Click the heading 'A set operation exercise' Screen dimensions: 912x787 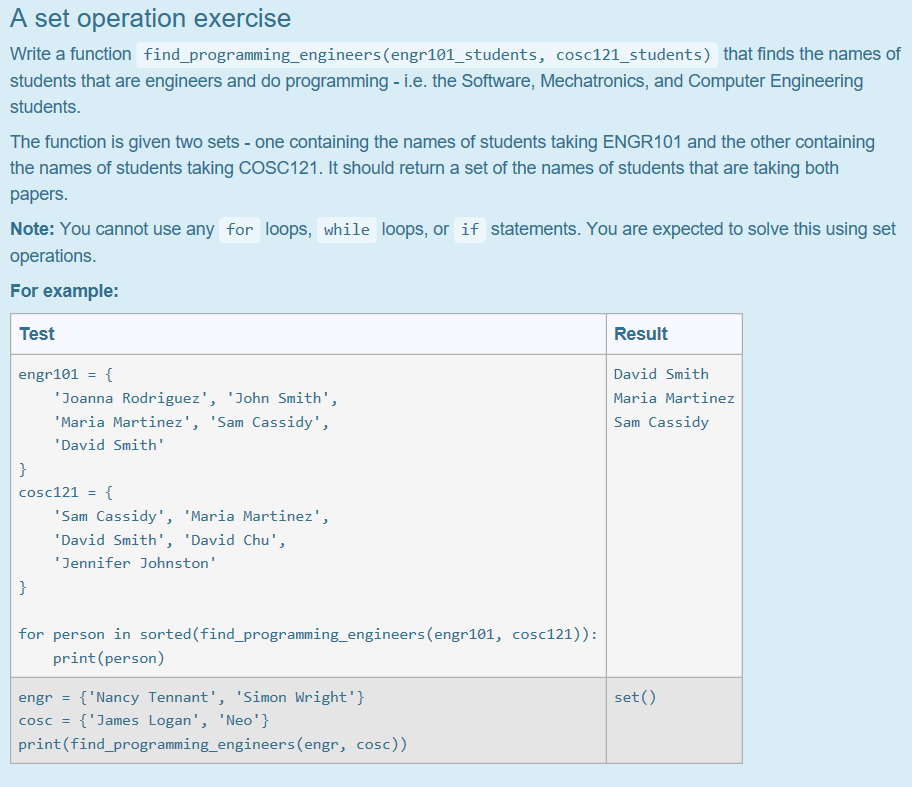(x=150, y=18)
